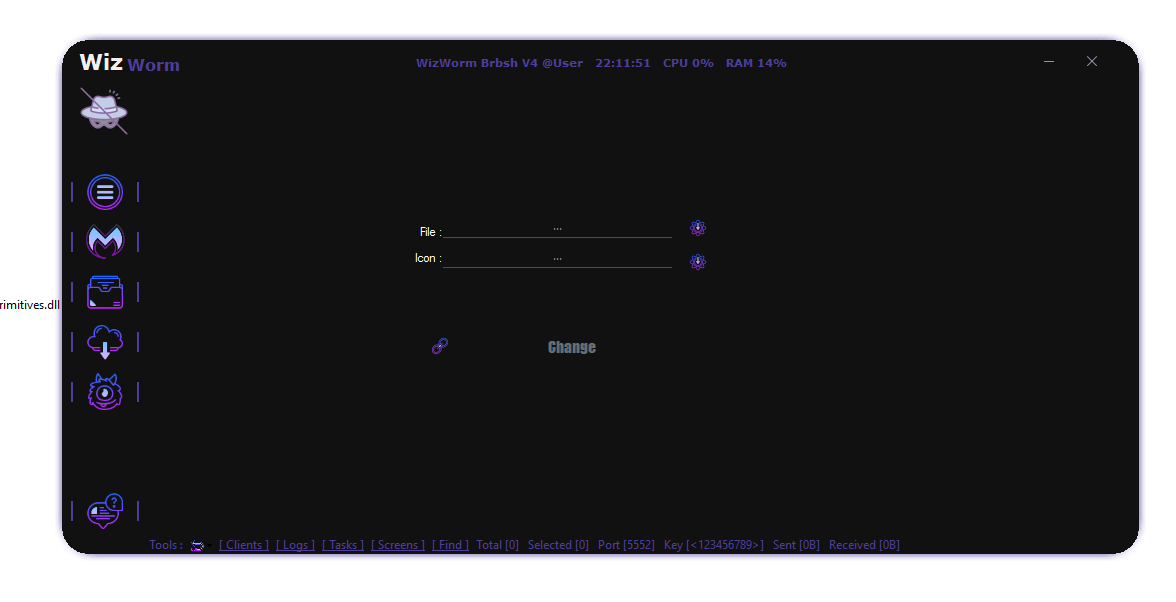The height and width of the screenshot is (602, 1176).
Task: Click the browse icon beside Icon field
Action: pyautogui.click(x=698, y=262)
